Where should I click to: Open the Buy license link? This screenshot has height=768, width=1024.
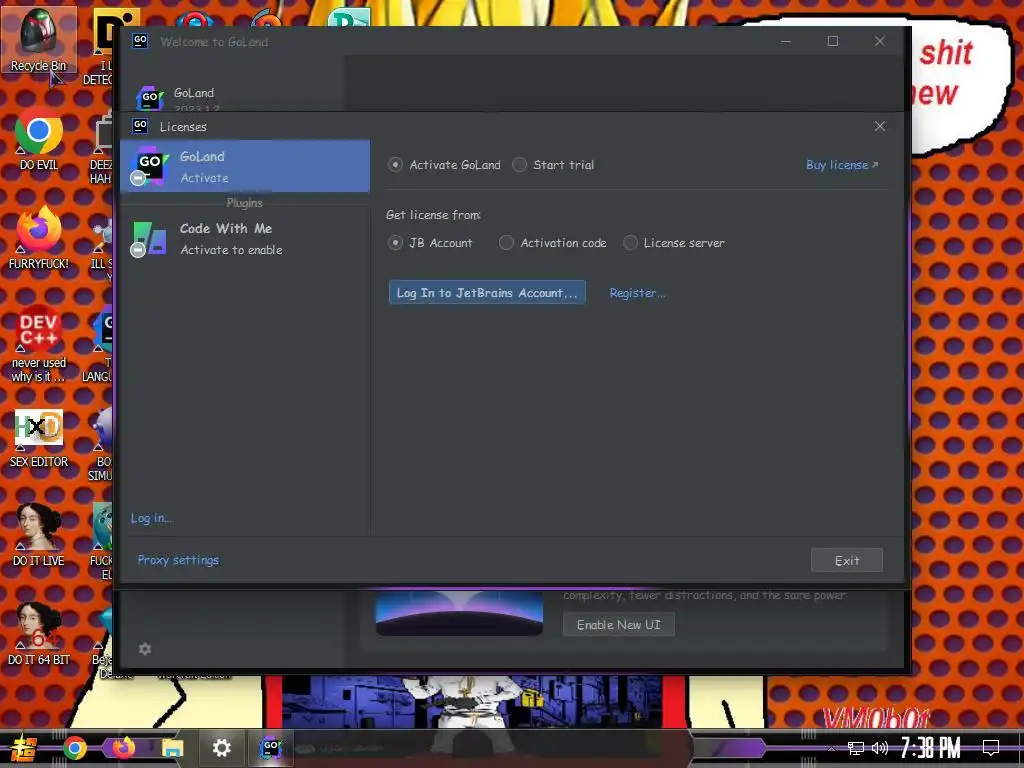pos(842,165)
